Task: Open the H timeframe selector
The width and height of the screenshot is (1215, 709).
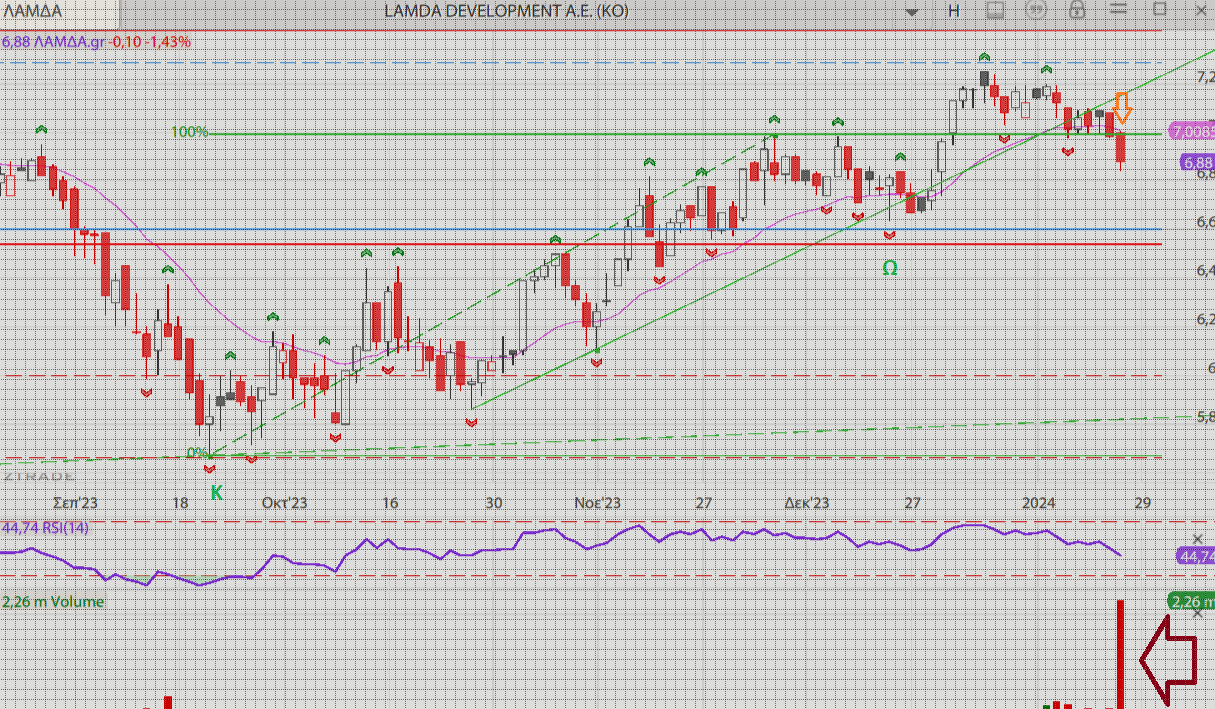Action: [953, 10]
